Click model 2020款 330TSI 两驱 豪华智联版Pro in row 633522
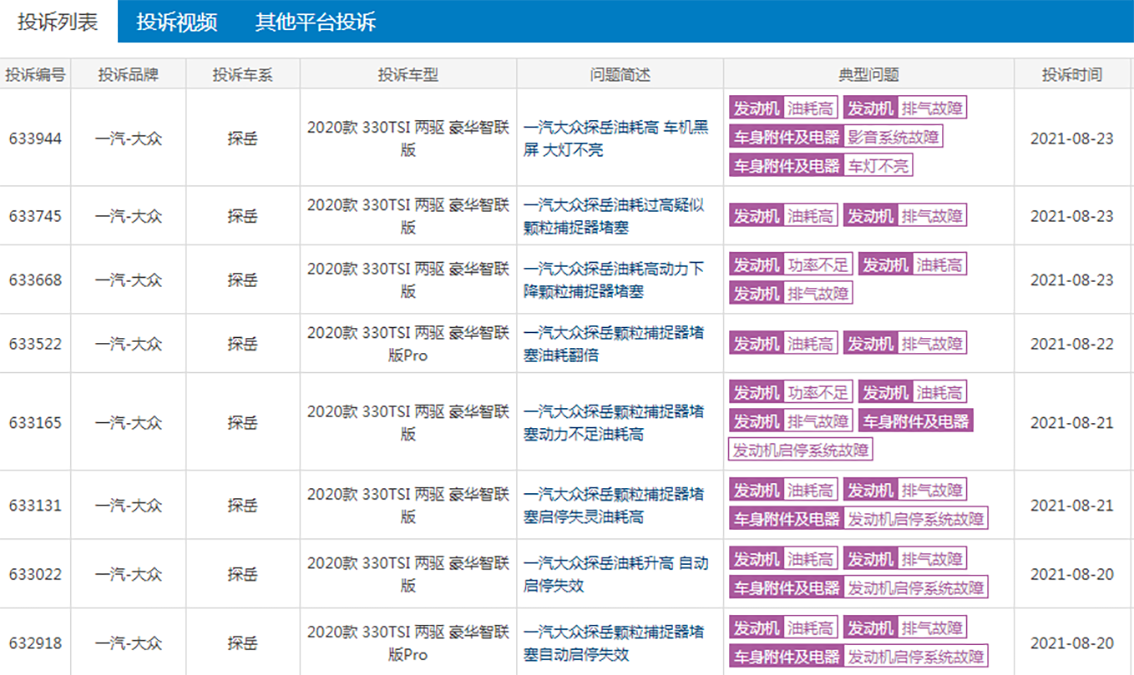Screen dimensions: 1134x675 pyautogui.click(x=408, y=344)
